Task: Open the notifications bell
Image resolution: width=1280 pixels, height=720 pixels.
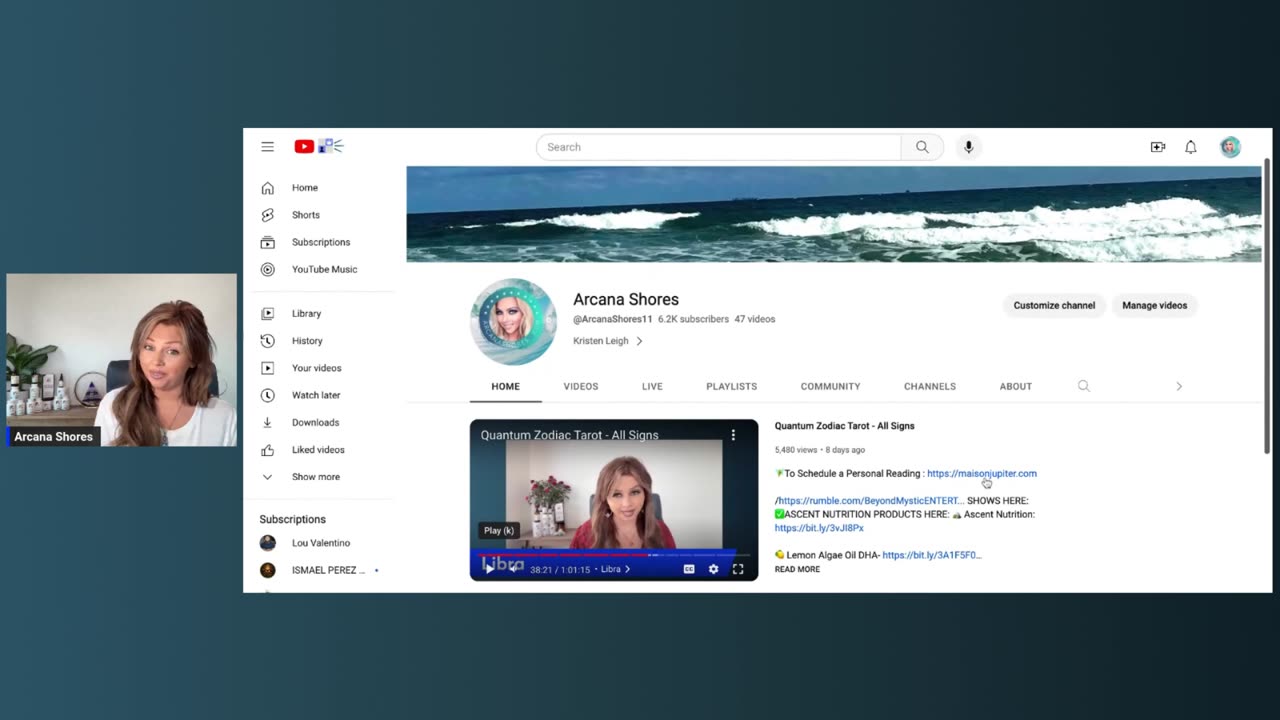Action: [1191, 147]
